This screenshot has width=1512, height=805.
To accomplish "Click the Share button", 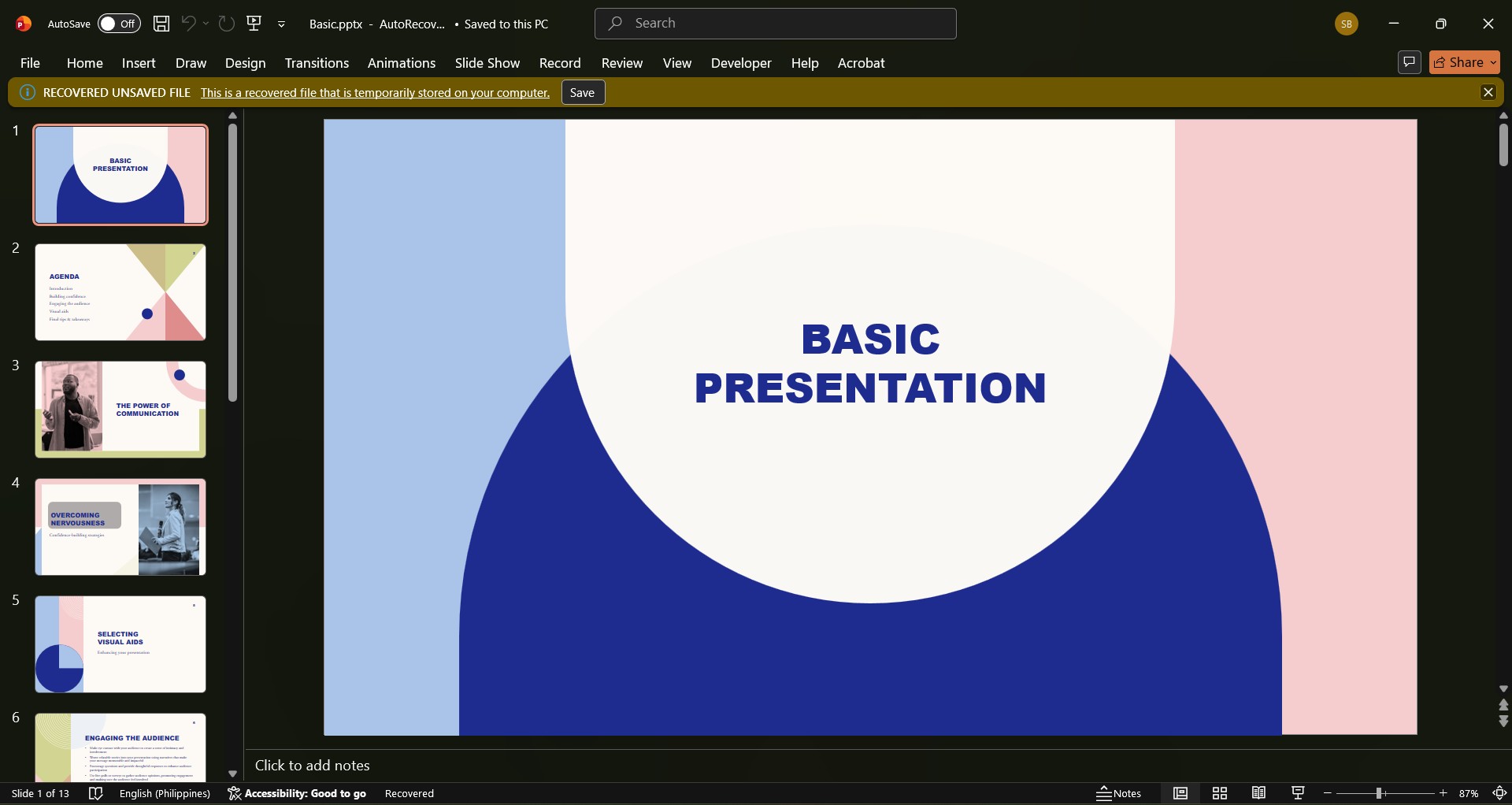I will [1458, 62].
